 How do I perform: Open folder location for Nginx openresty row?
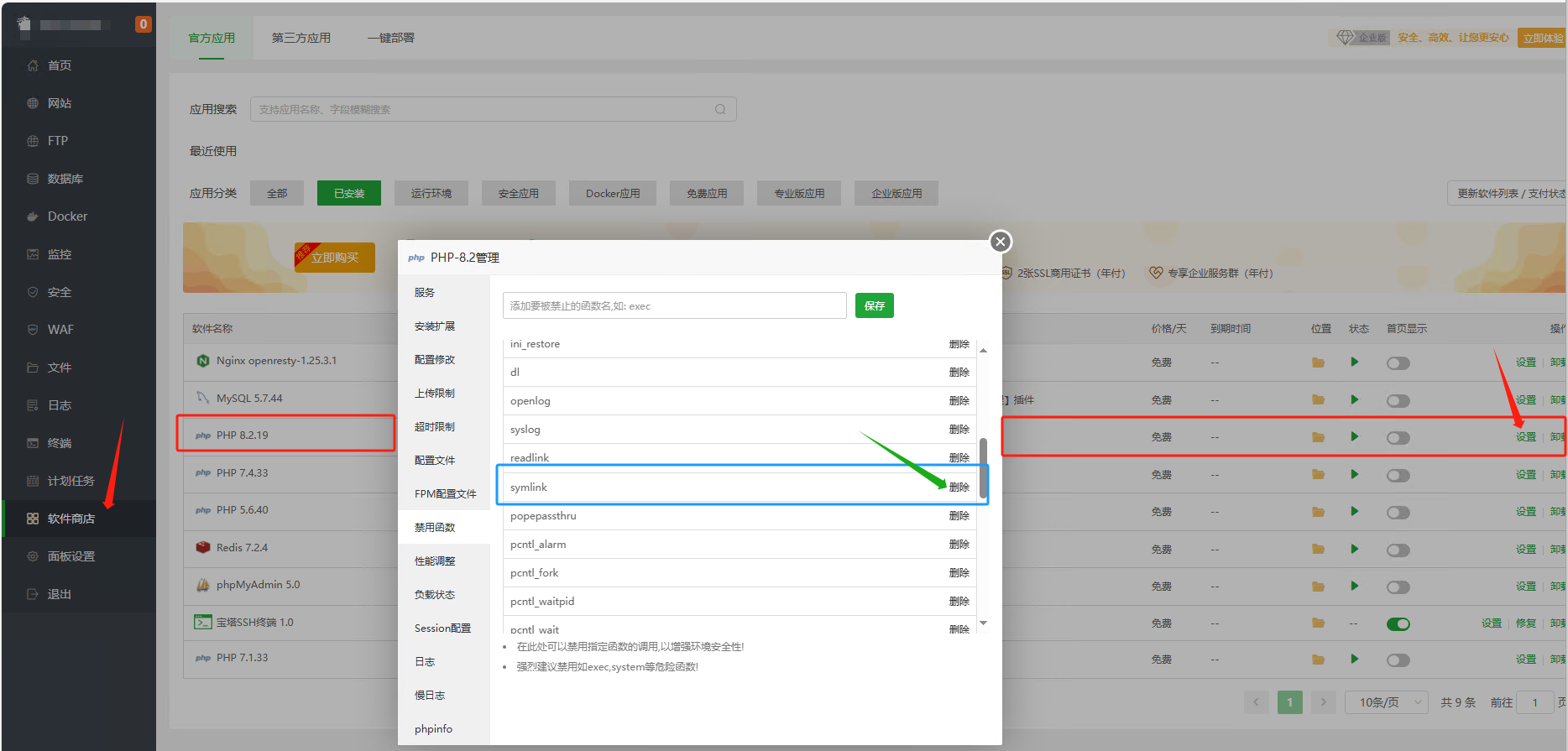tap(1319, 362)
